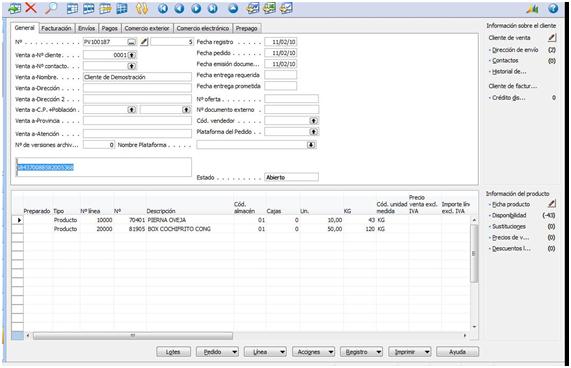Click middle of the three window-arrow toolbar icons

point(269,8)
